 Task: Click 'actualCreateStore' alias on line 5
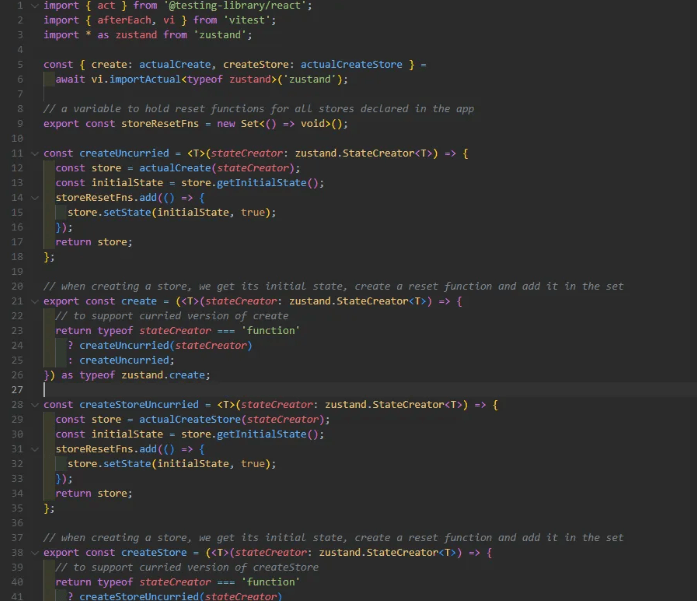click(352, 64)
